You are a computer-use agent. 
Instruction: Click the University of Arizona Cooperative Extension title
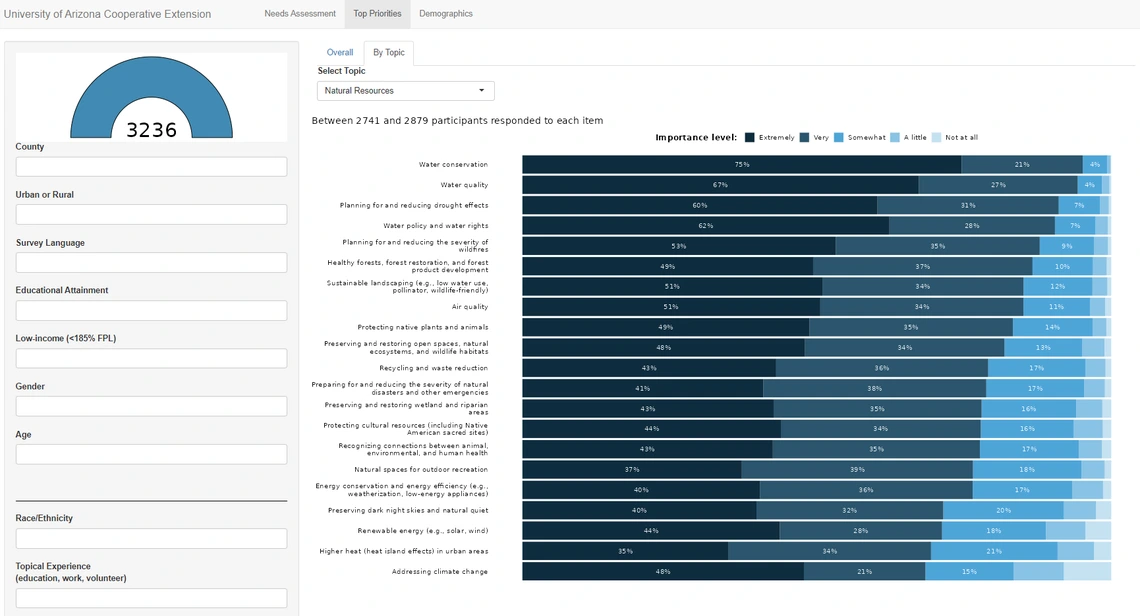coord(108,14)
